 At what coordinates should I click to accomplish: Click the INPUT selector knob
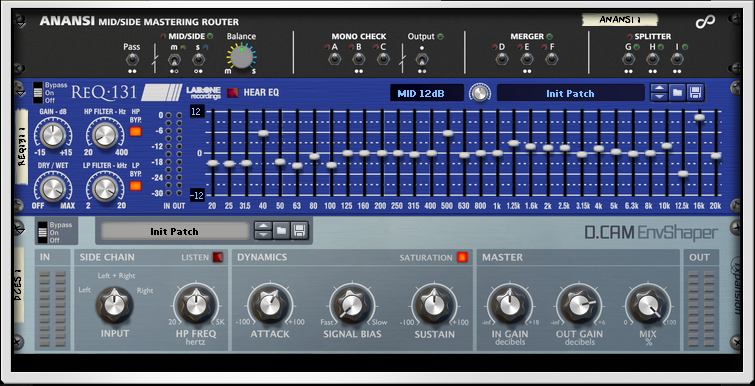click(x=114, y=305)
